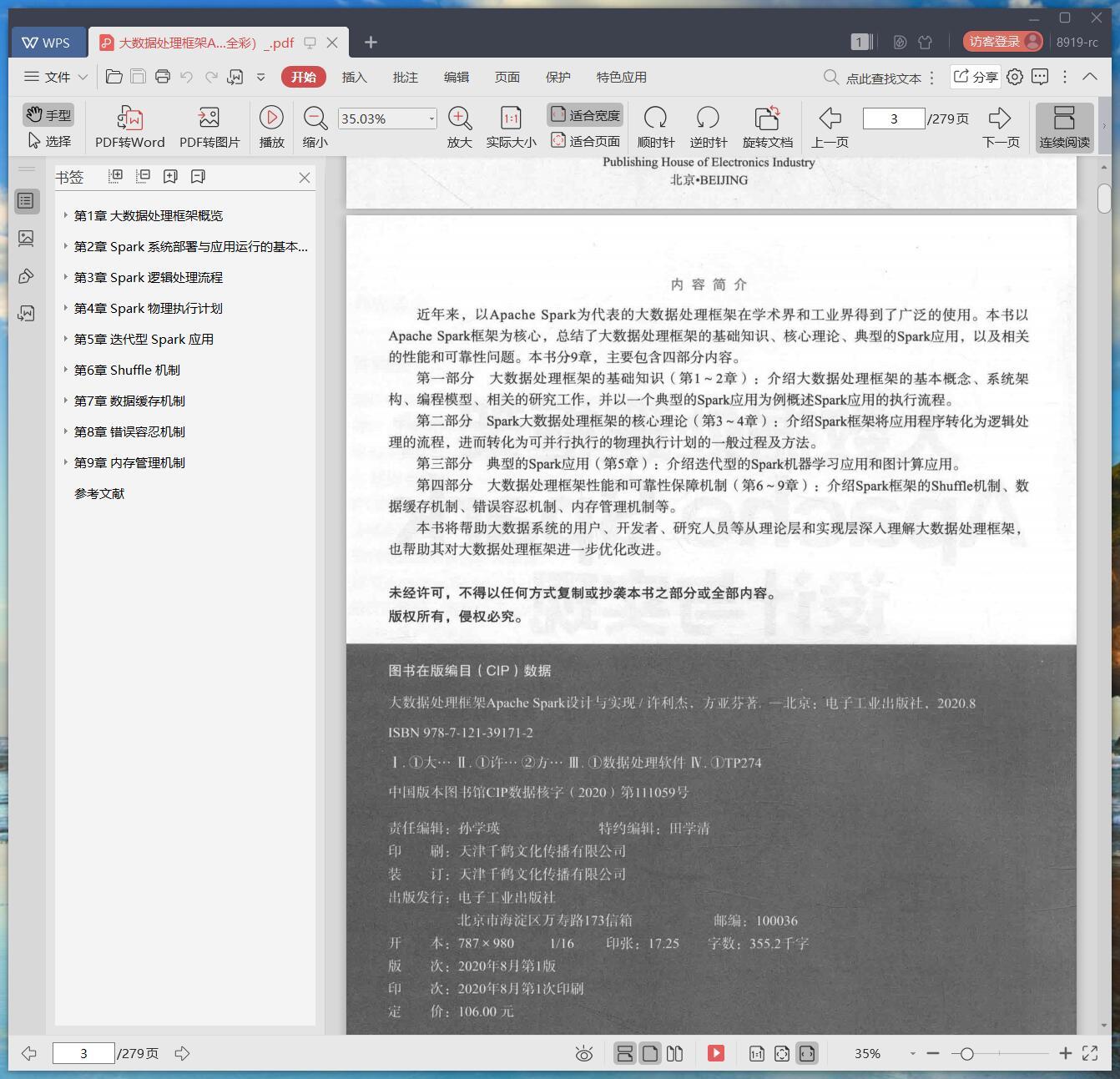This screenshot has height=1079, width=1120.
Task: Expand 第8章 错误容忍机制 bookmark
Action: point(65,431)
